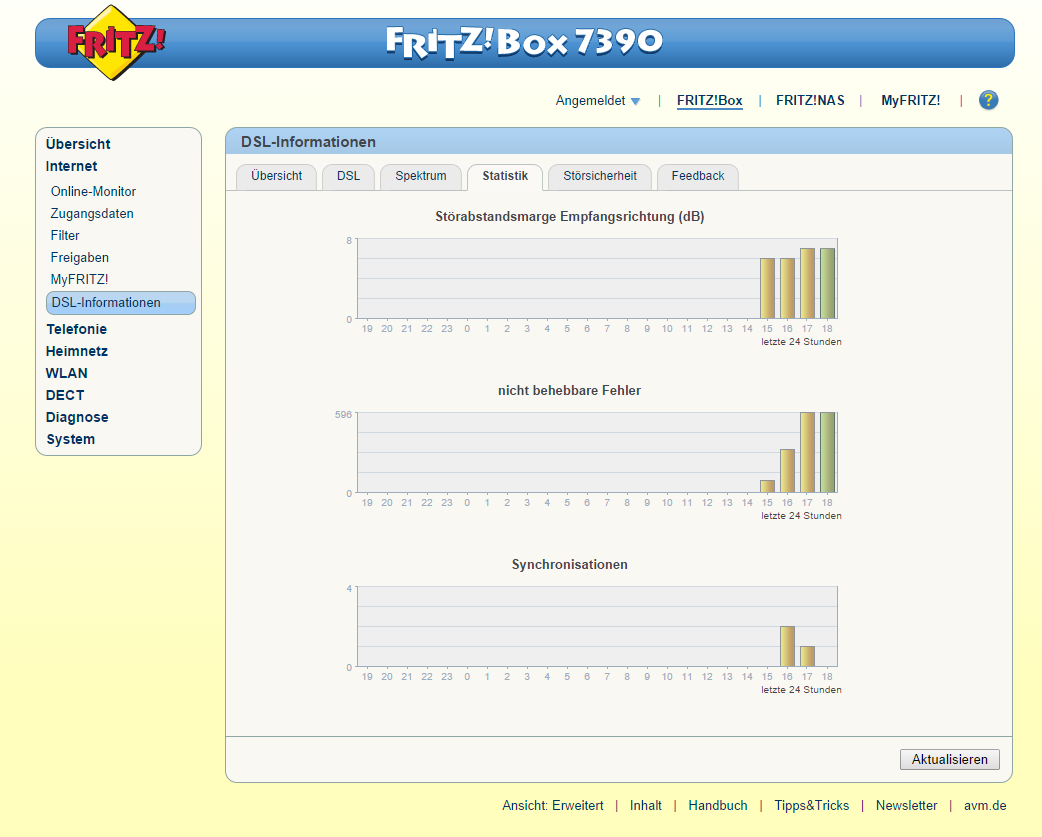Click hour 17 bar in nicht behebbare Fehler chart
Viewport: 1042px width, 837px height.
point(807,452)
